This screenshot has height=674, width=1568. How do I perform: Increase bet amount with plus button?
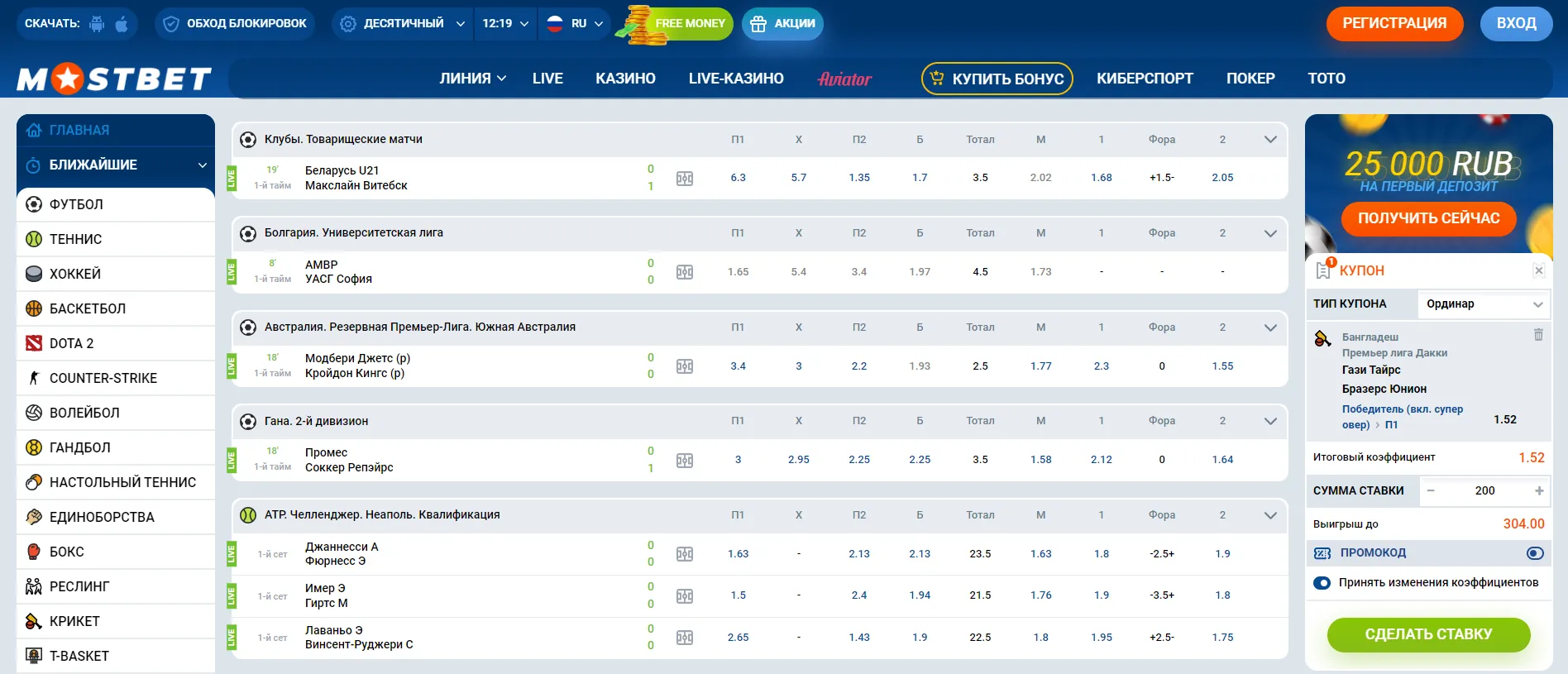pos(1539,490)
